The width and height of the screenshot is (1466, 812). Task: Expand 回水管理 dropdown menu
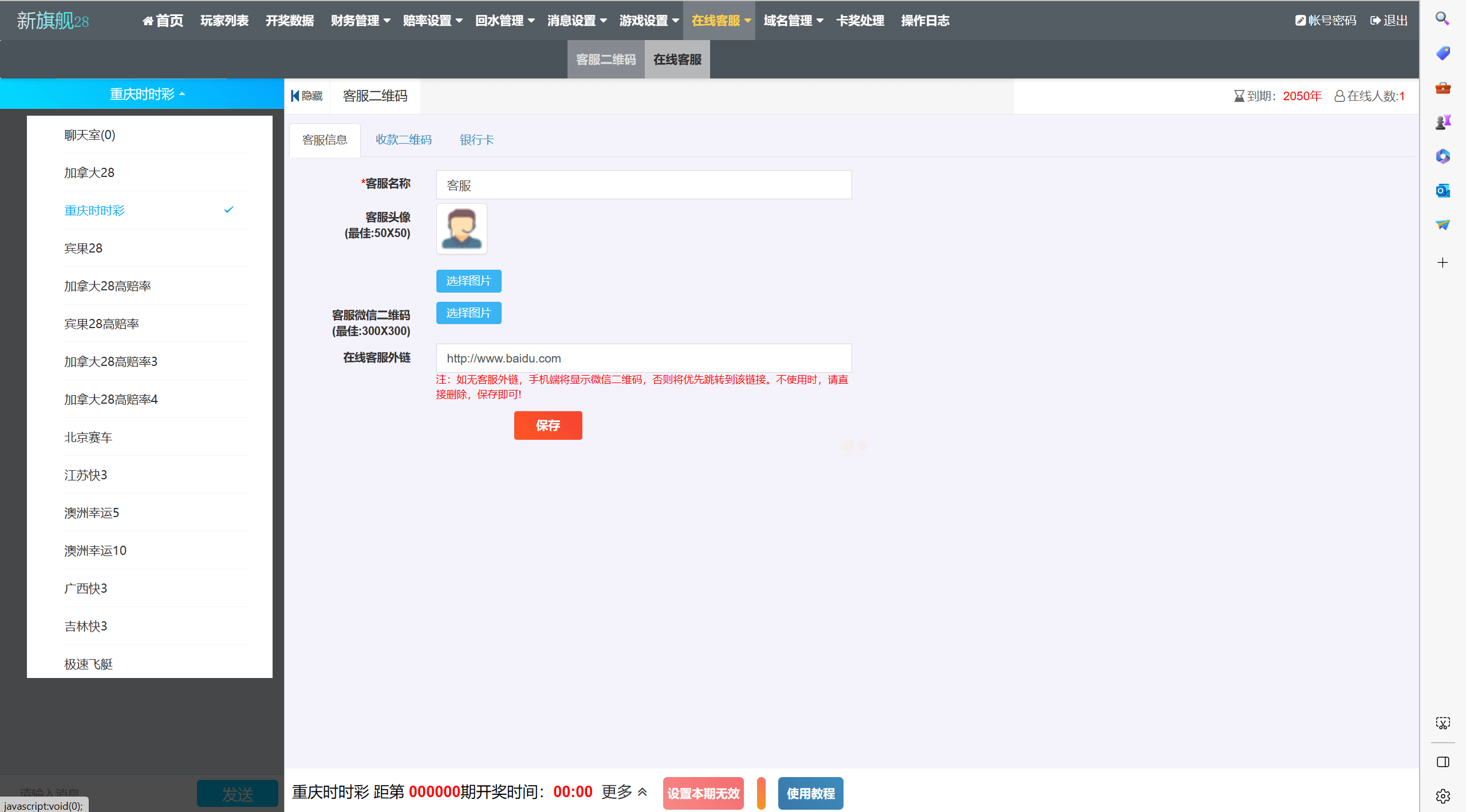505,21
